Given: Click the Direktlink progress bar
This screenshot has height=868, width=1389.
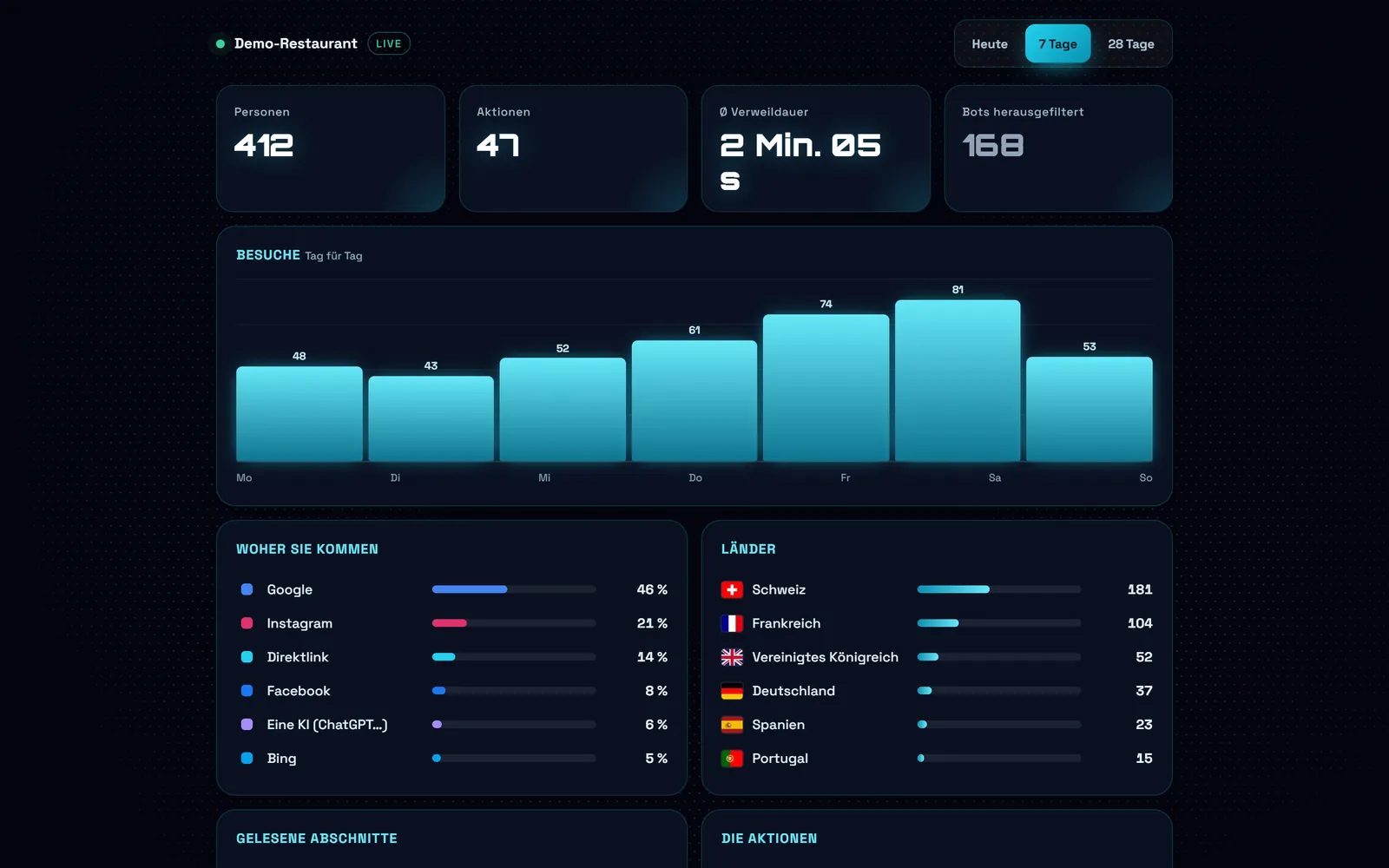Looking at the screenshot, I should (x=514, y=657).
